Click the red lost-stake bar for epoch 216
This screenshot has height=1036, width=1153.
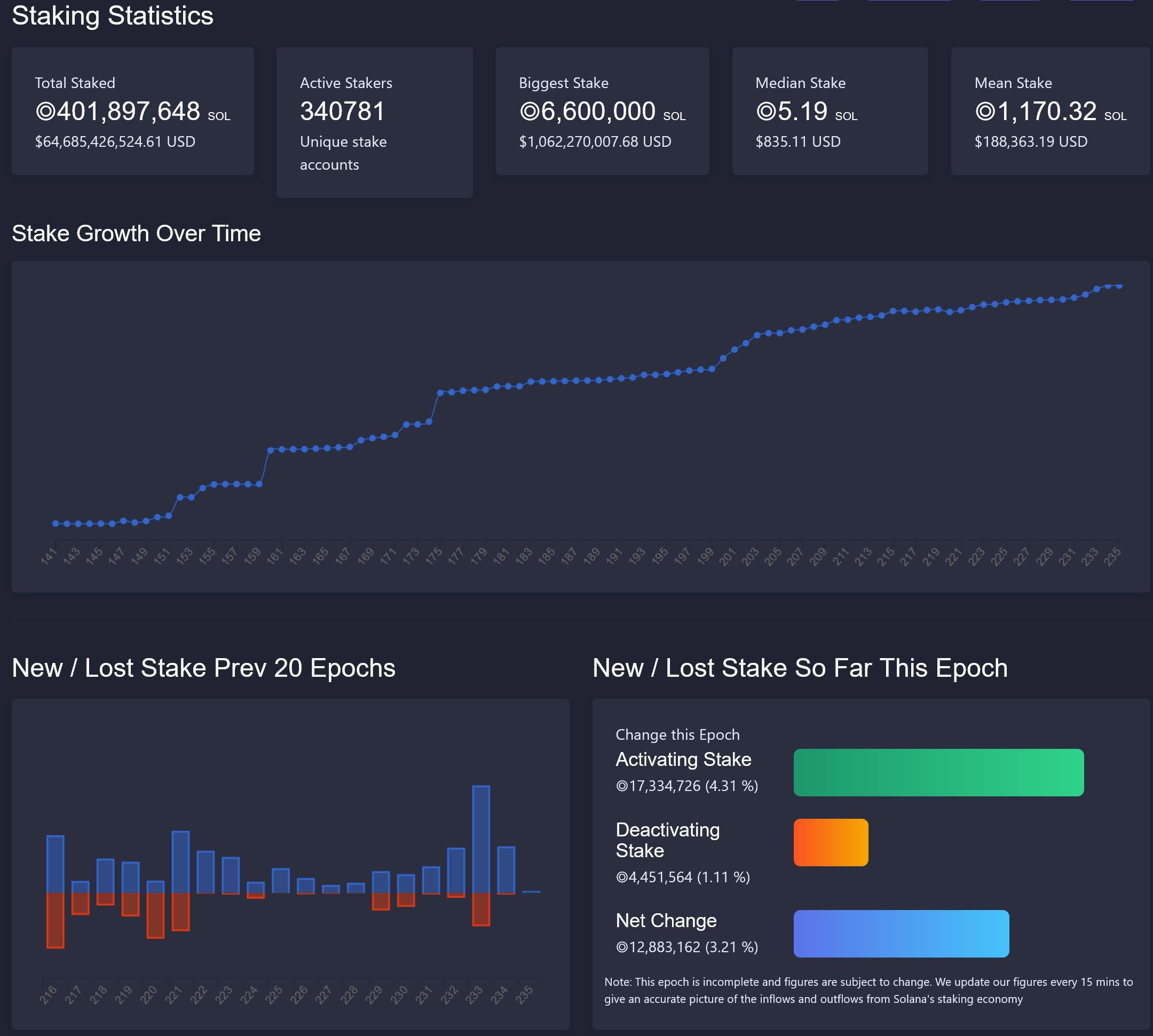tap(55, 920)
